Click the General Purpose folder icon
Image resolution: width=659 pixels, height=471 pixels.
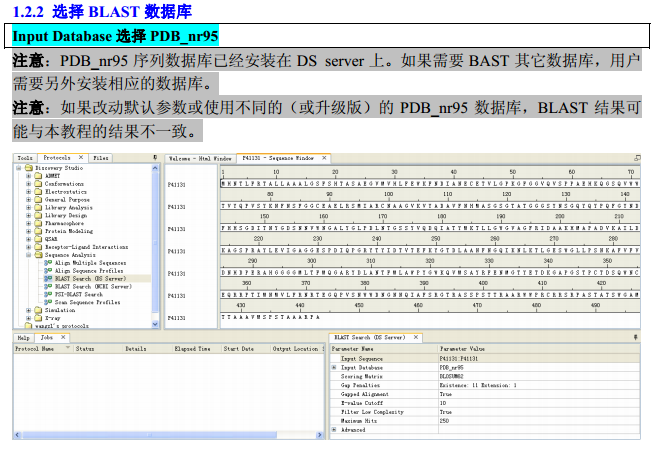click(38, 200)
